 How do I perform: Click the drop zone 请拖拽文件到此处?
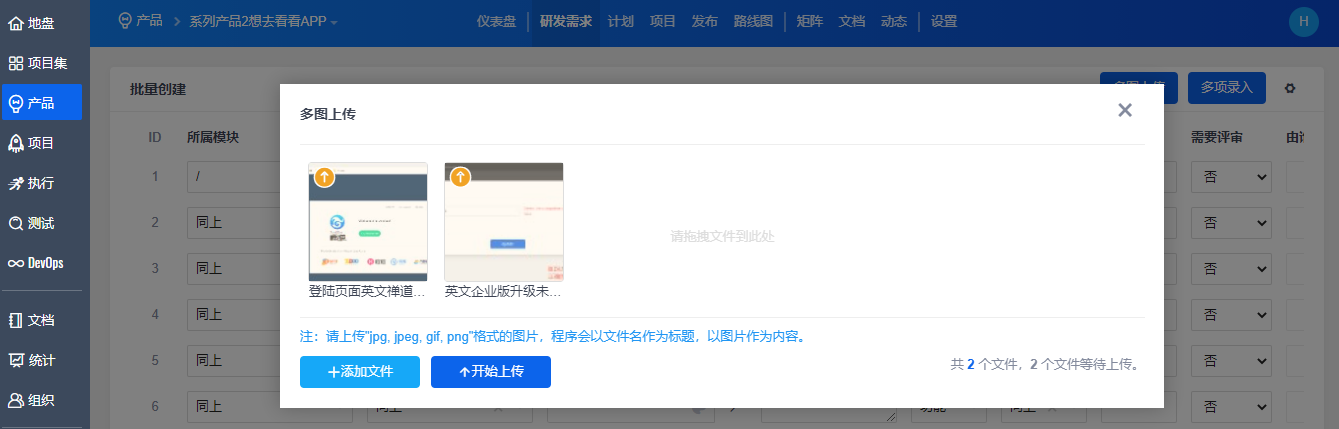[x=722, y=237]
